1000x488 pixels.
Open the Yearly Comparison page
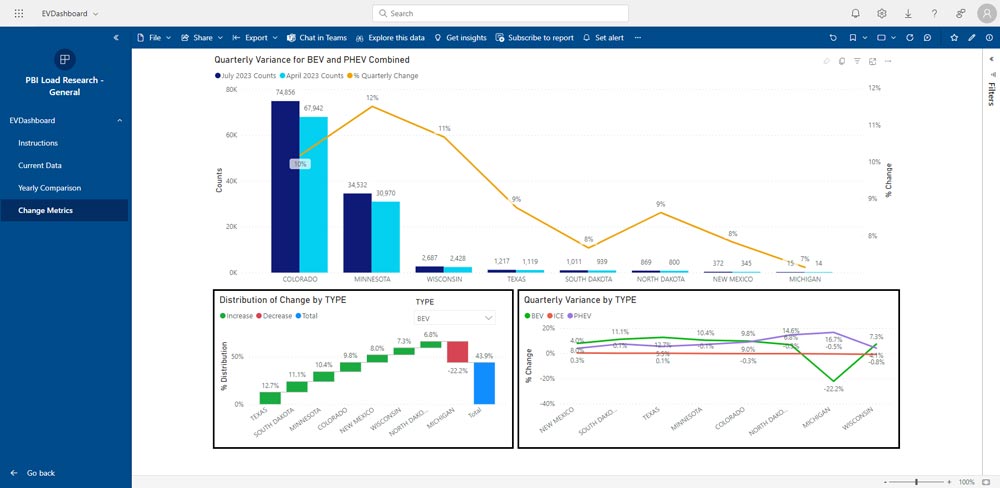pyautogui.click(x=49, y=188)
